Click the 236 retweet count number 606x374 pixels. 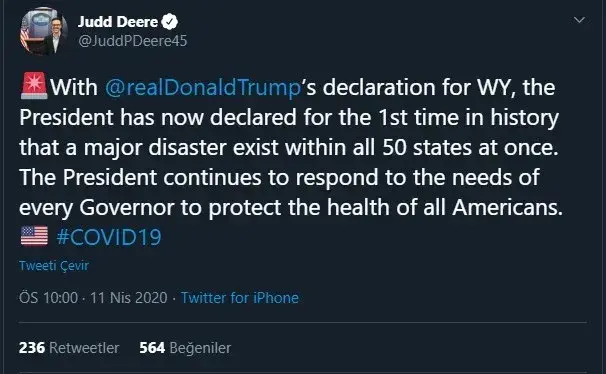(32, 348)
